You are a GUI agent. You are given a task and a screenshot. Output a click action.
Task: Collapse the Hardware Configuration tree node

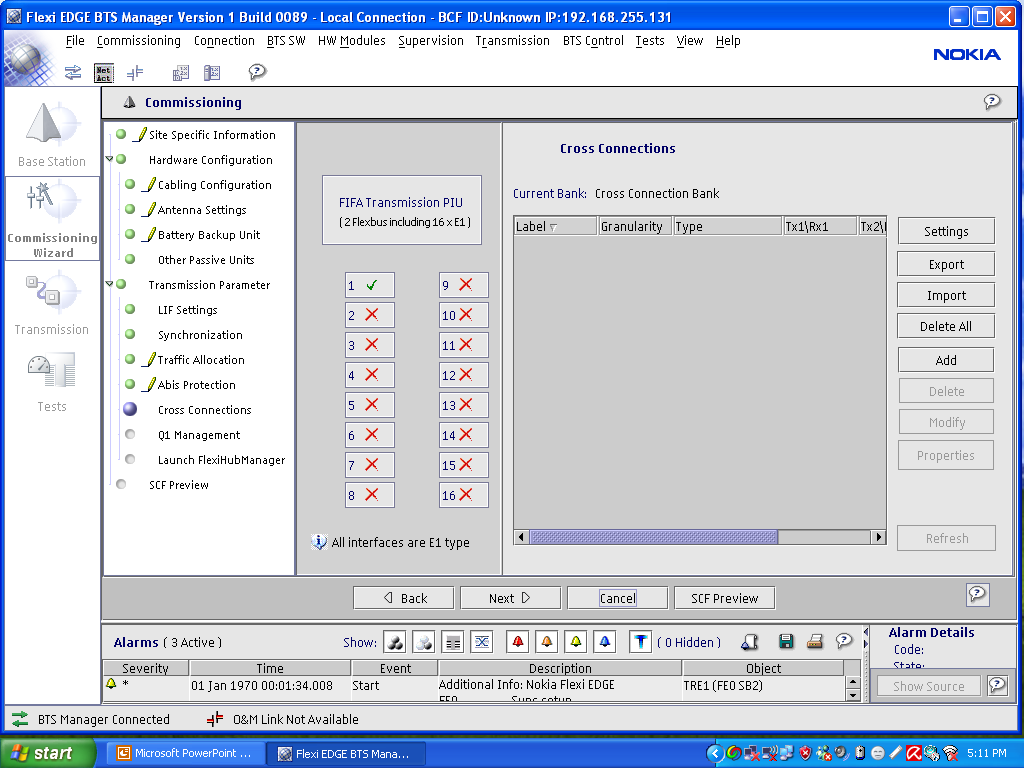pos(109,160)
